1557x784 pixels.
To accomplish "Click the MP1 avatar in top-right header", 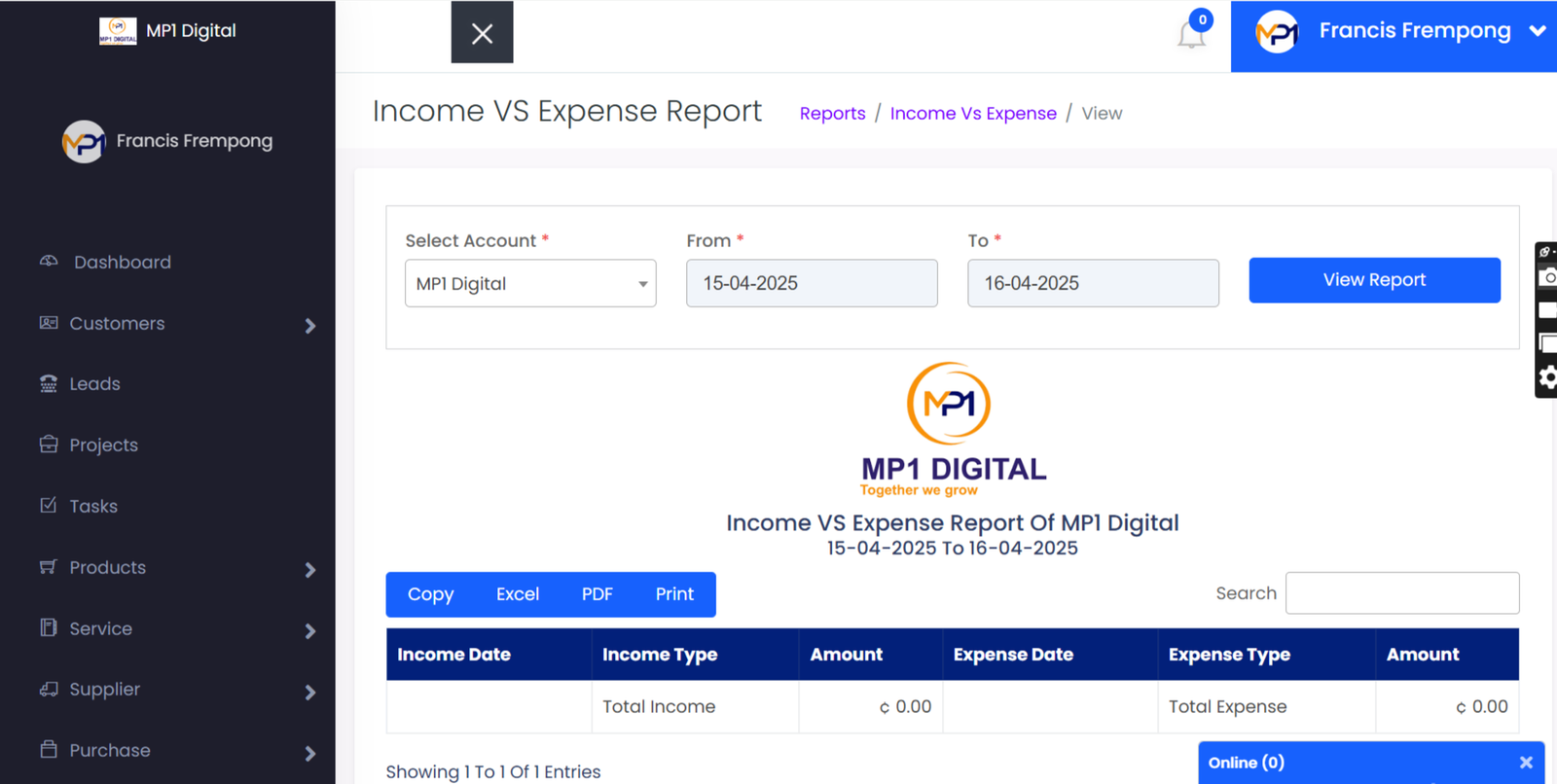I will [x=1277, y=32].
